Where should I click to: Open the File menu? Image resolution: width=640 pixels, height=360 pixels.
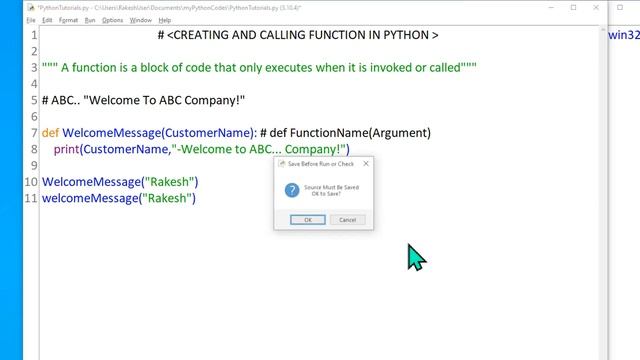point(31,20)
